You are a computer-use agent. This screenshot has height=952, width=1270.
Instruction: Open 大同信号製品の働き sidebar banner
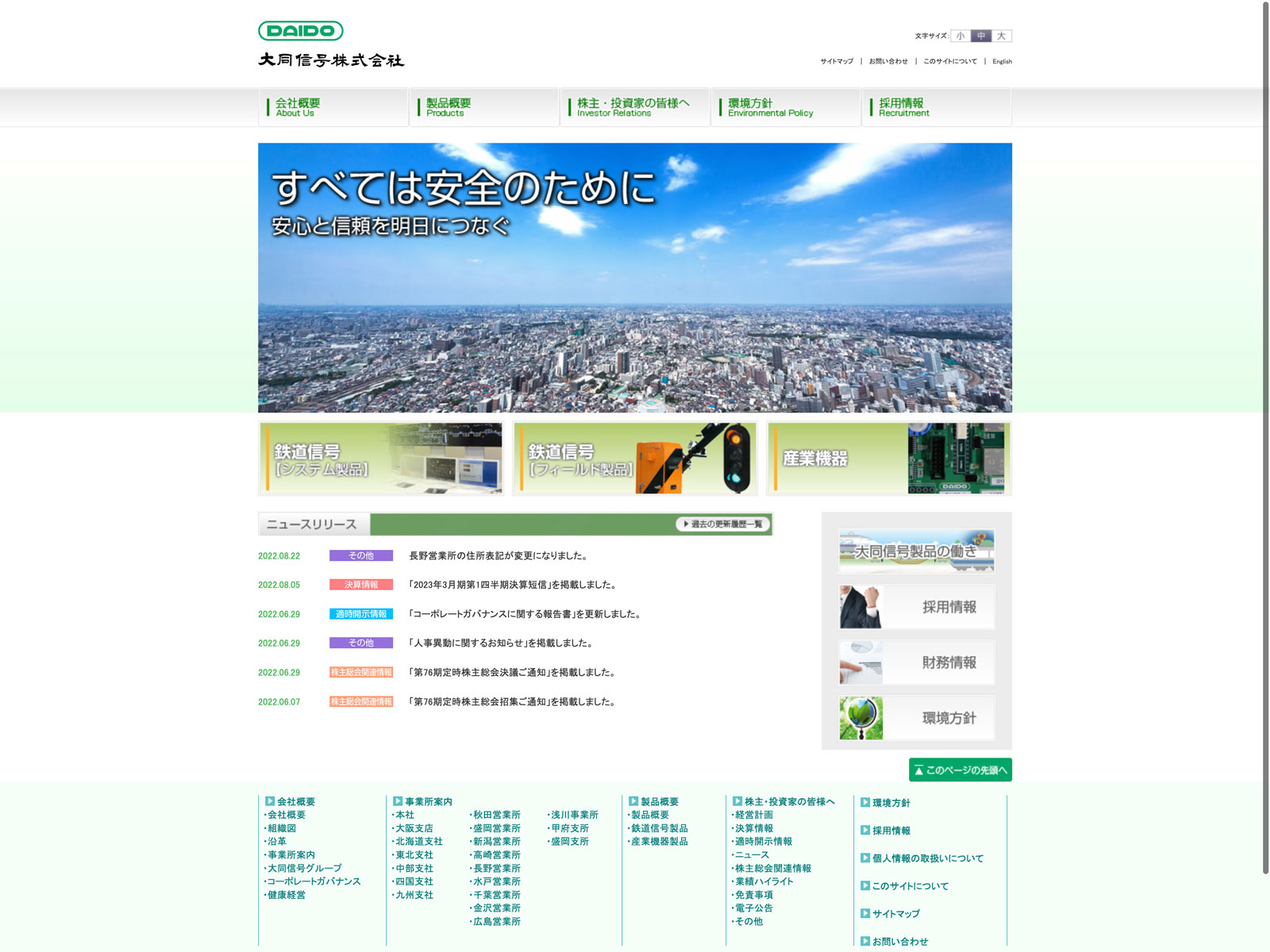point(916,551)
